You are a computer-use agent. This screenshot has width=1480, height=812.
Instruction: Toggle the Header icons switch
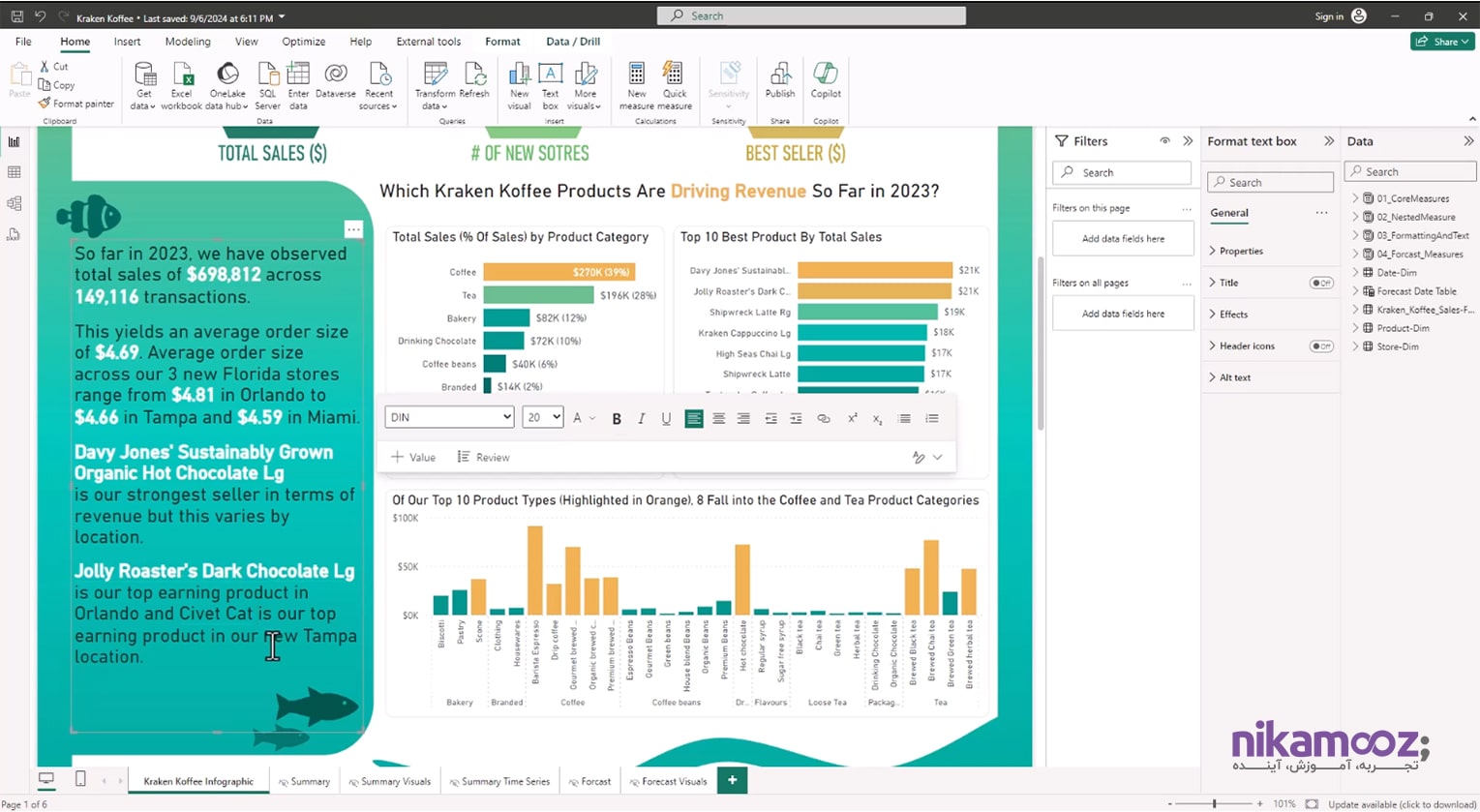(x=1320, y=346)
